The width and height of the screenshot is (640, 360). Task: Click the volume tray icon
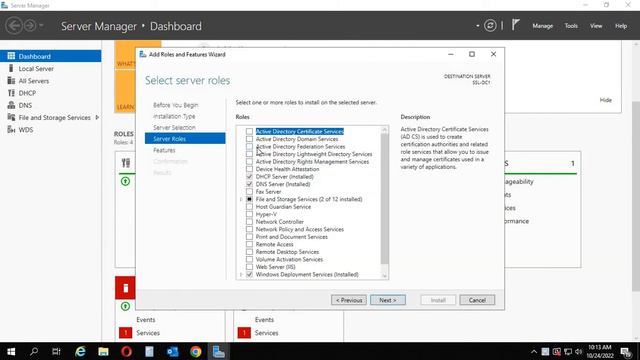(578, 351)
